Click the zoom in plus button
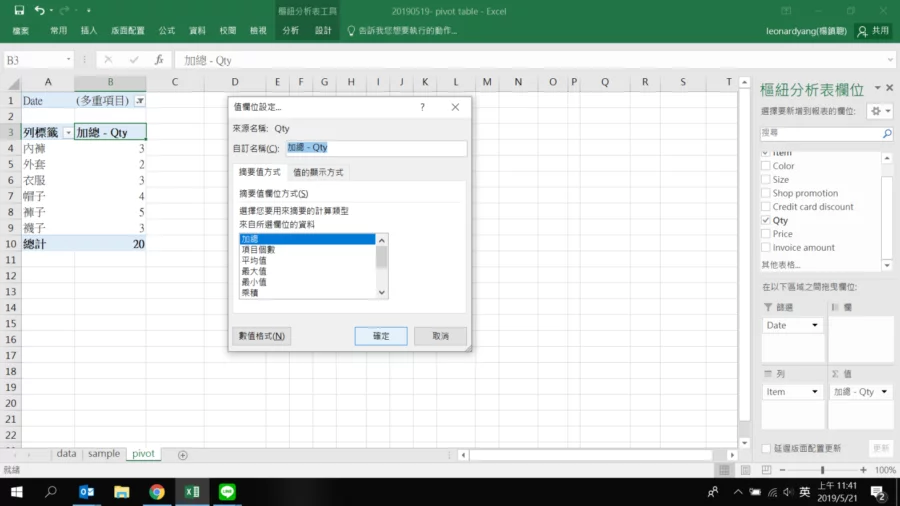This screenshot has height=506, width=900. [863, 470]
